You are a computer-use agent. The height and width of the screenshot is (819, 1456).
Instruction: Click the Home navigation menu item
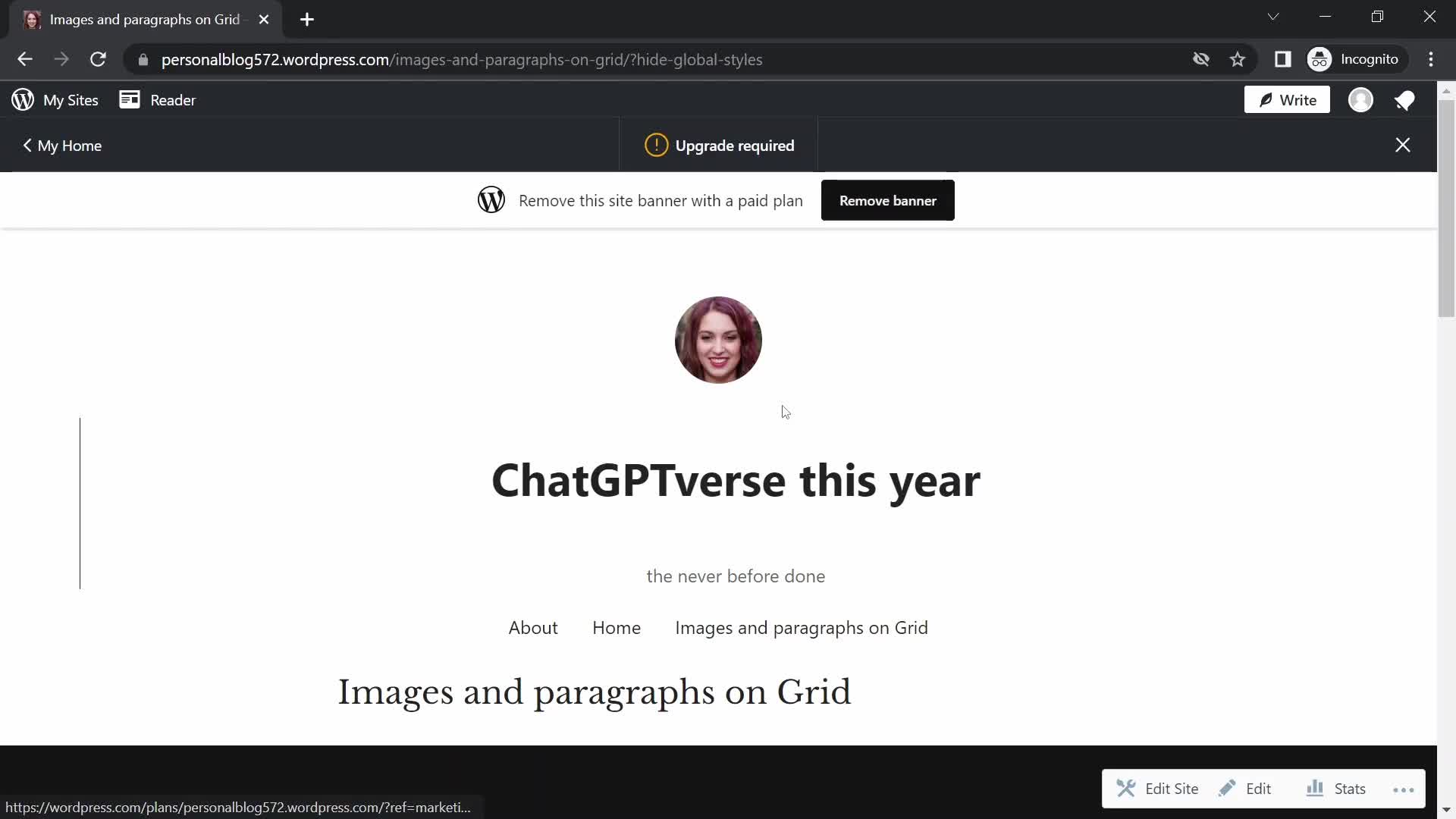point(617,627)
